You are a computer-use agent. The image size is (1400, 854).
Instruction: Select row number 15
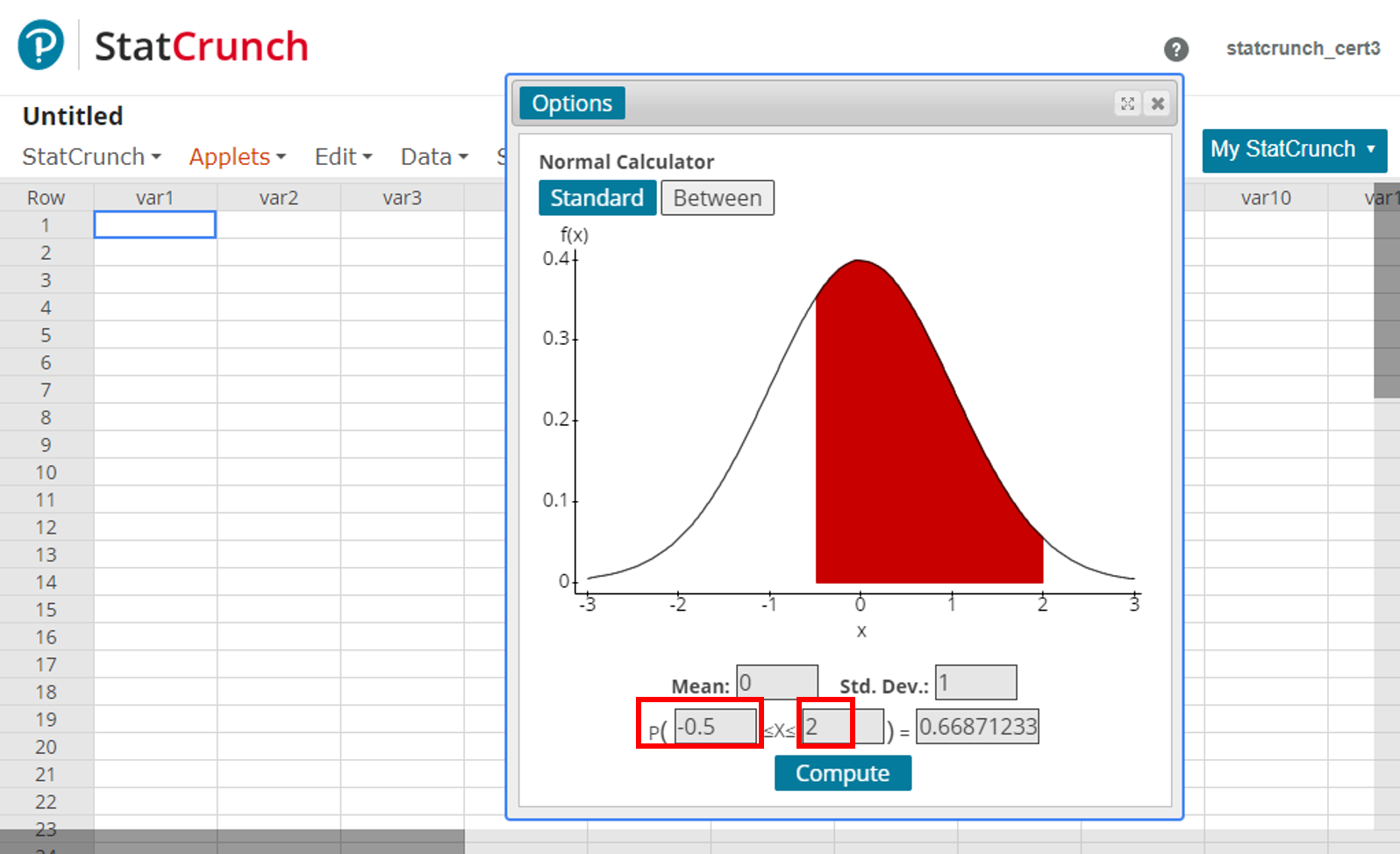(x=46, y=609)
